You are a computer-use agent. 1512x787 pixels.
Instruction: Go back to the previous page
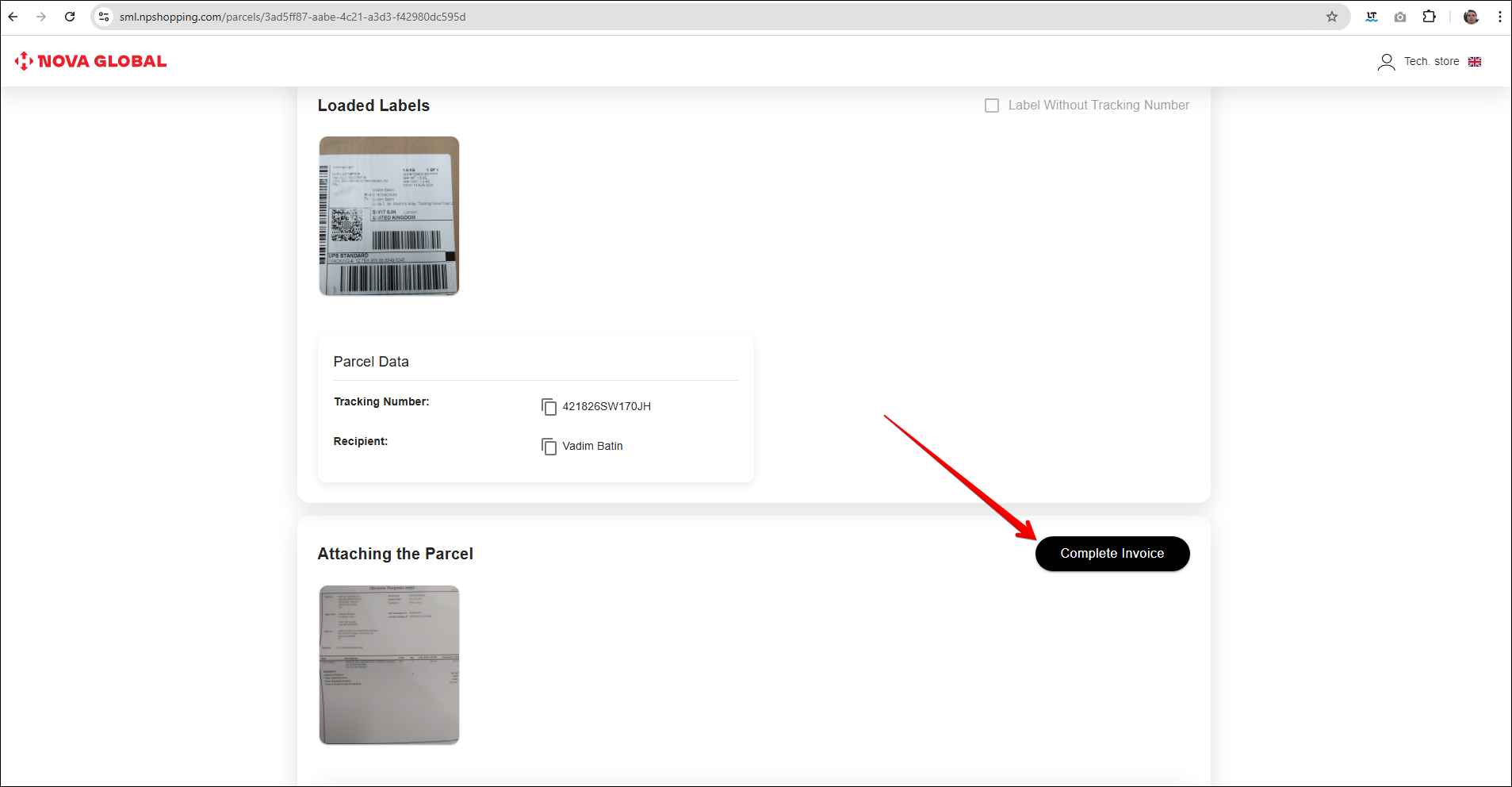click(x=13, y=17)
